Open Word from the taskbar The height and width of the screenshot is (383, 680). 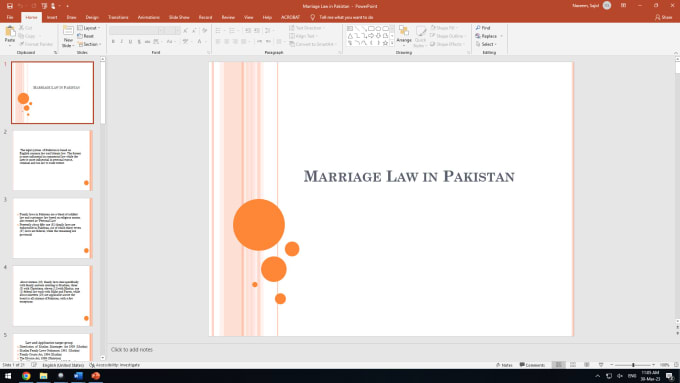tap(78, 376)
